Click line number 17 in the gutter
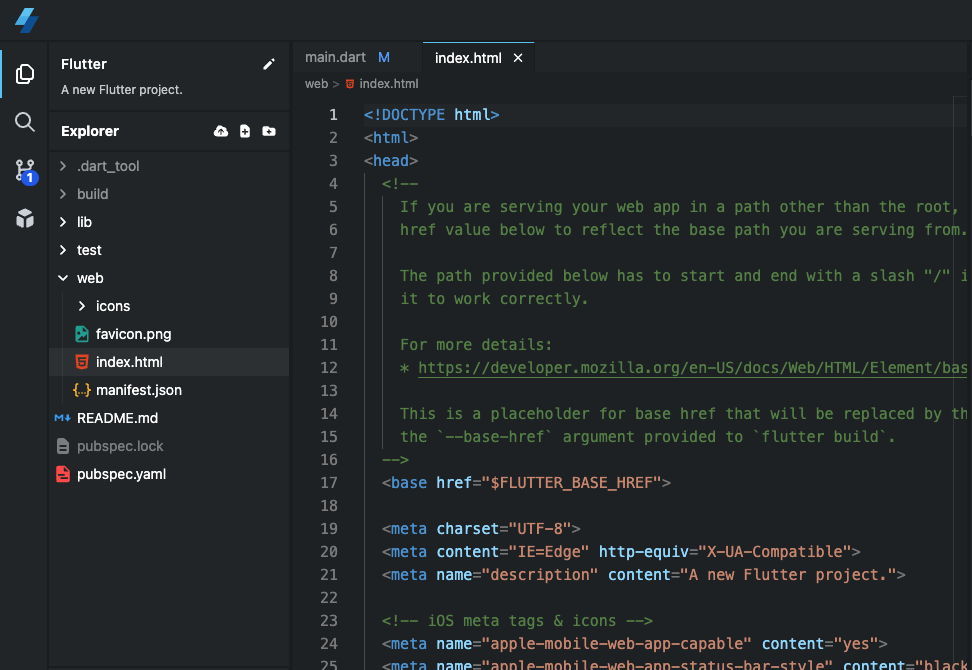This screenshot has width=972, height=670. 329,483
